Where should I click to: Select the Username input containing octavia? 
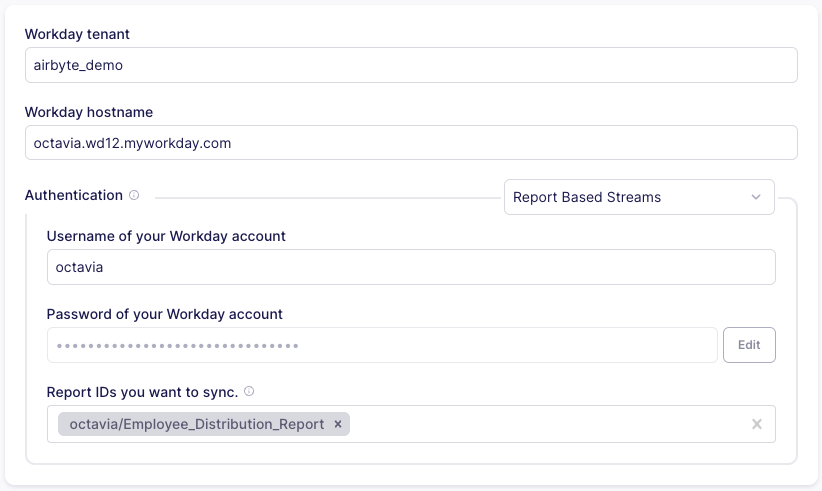410,267
